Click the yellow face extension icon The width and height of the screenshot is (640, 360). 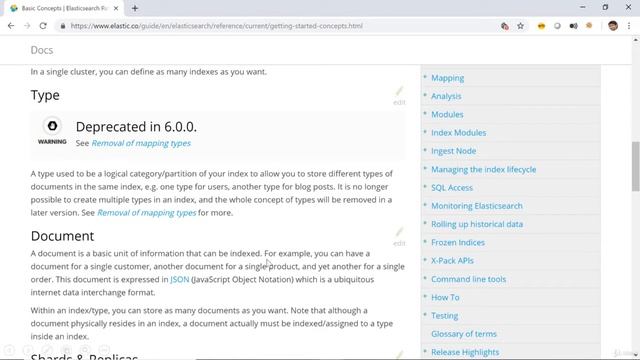coord(541,26)
